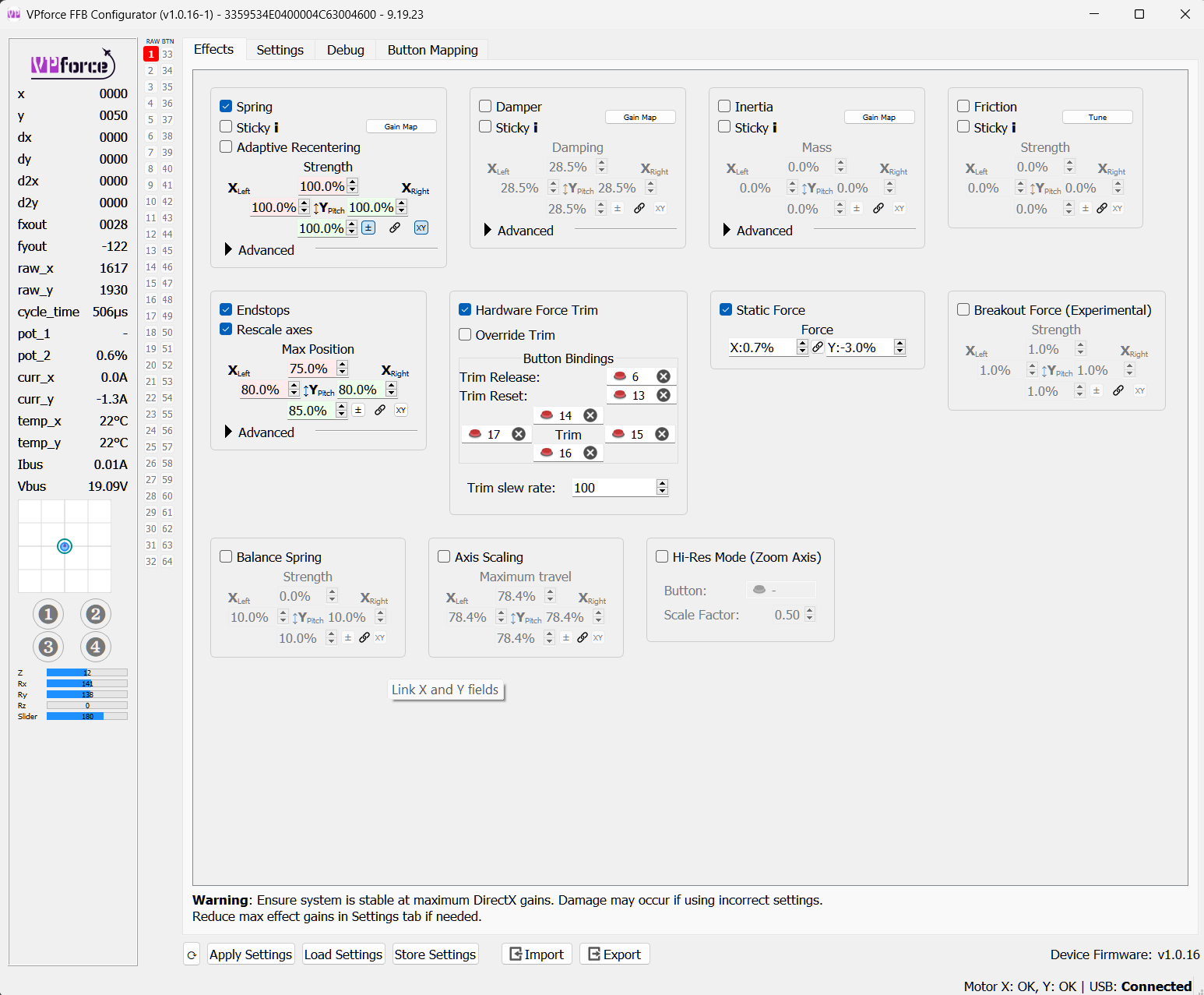Click the Hi-Res Scale Factor spinner
1204x995 pixels.
tap(810, 615)
